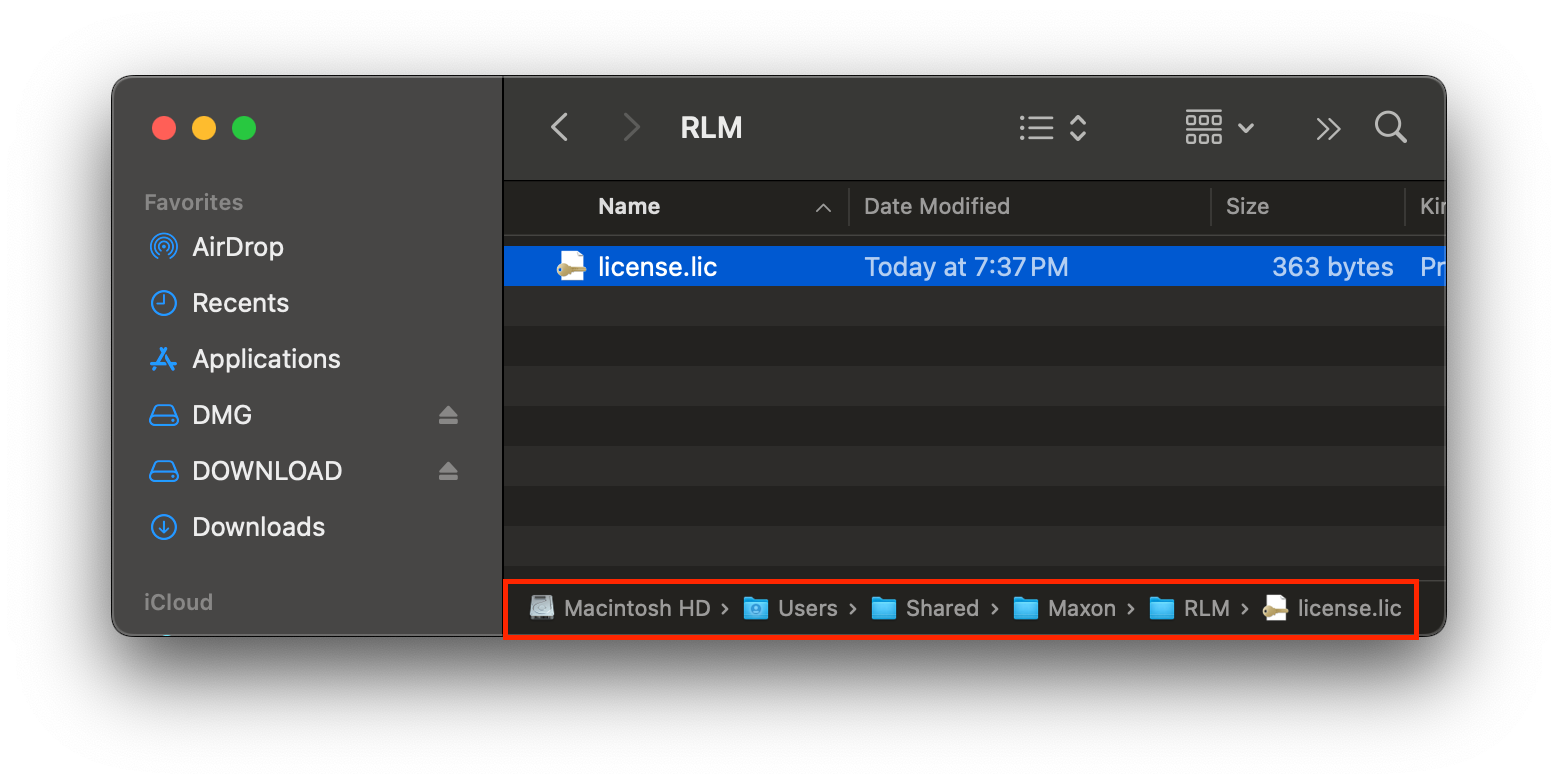Image resolution: width=1558 pixels, height=784 pixels.
Task: Click Macintosh HD in the path bar
Action: [637, 607]
